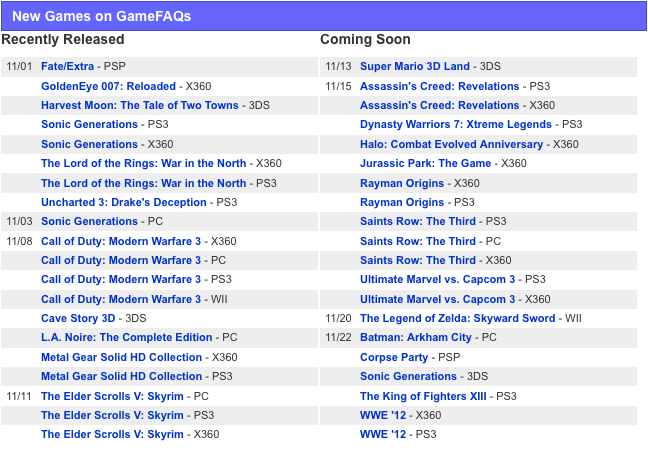Open Saints Row: The Third for PC
The width and height of the screenshot is (648, 452).
(x=418, y=241)
